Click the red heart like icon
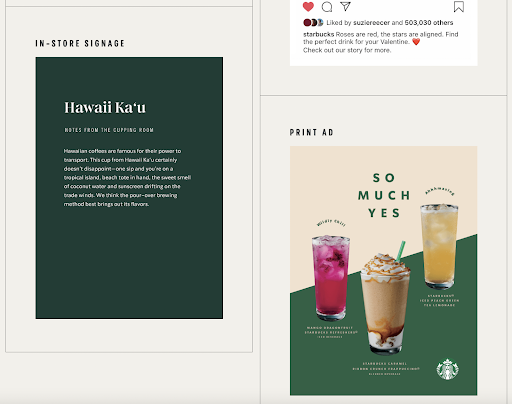The height and width of the screenshot is (404, 512). click(308, 6)
